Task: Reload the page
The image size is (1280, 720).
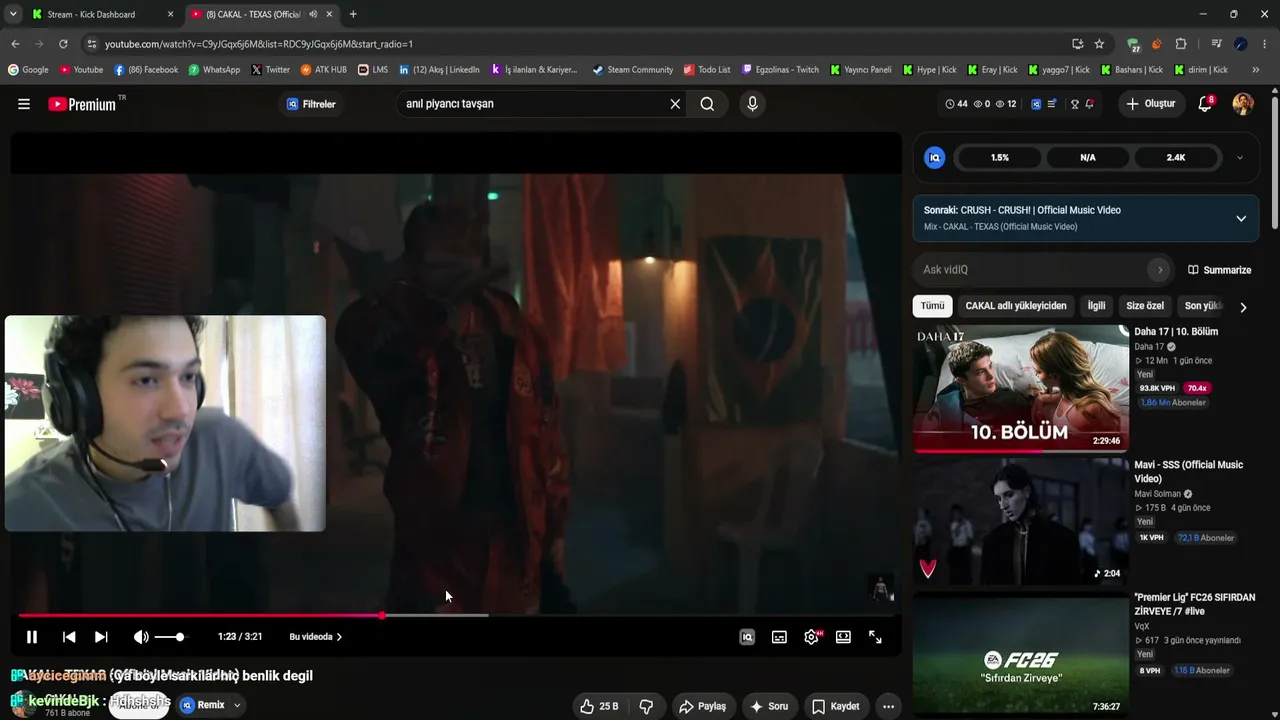Action: click(63, 44)
